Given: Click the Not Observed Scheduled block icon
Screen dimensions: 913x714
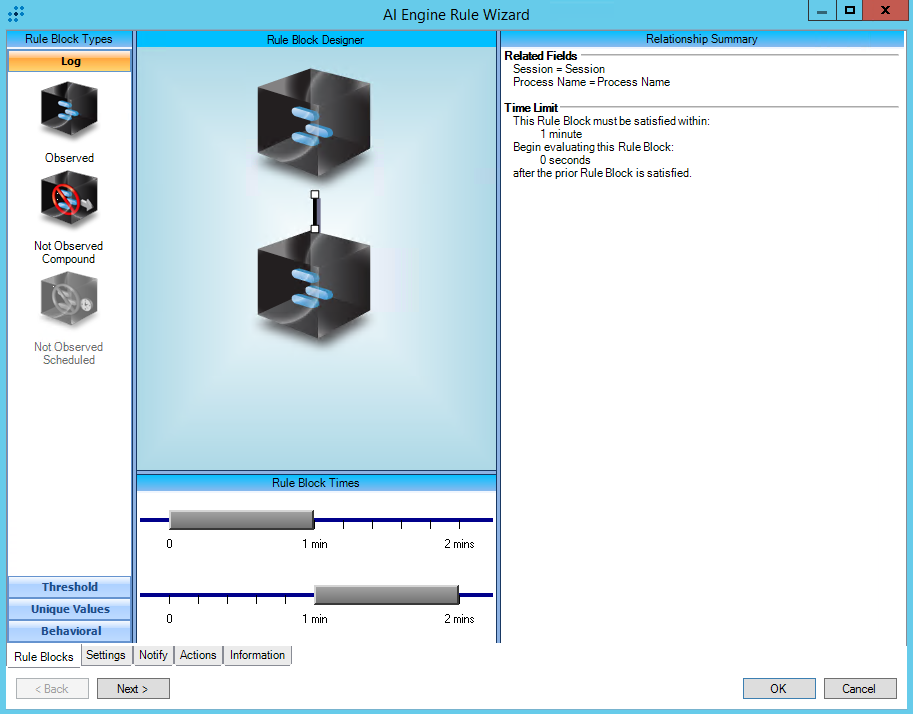Looking at the screenshot, I should pyautogui.click(x=69, y=300).
